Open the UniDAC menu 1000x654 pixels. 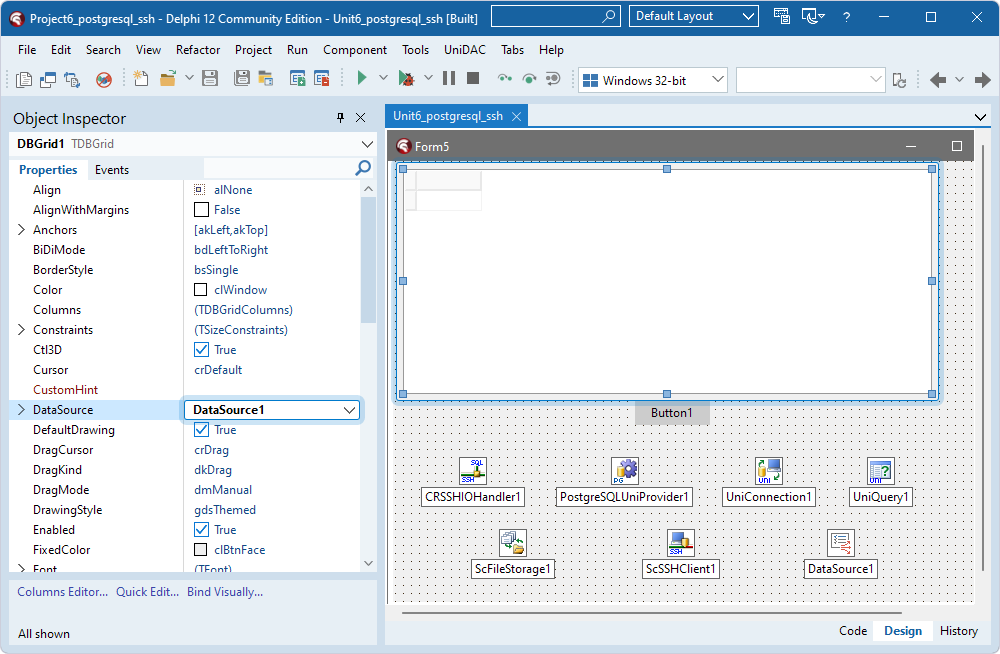pos(465,50)
